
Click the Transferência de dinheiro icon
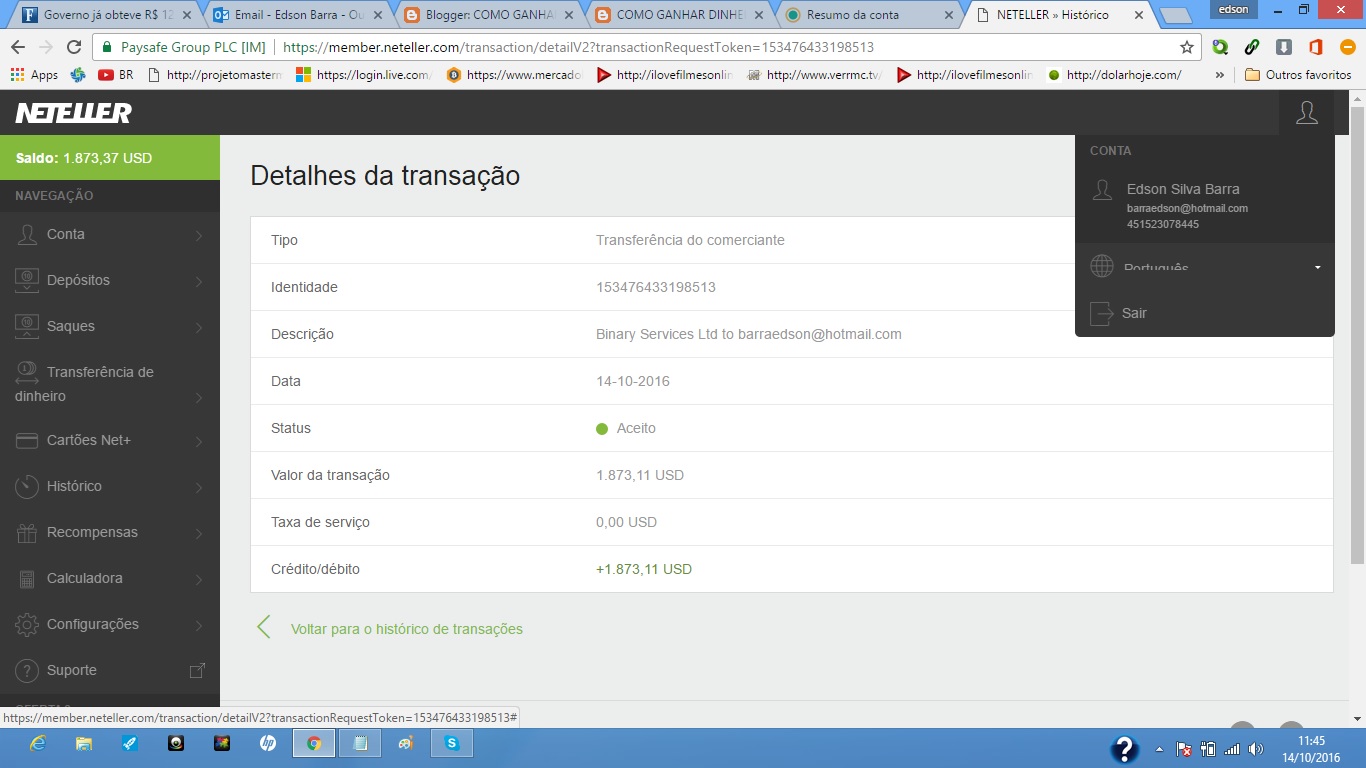pyautogui.click(x=27, y=372)
